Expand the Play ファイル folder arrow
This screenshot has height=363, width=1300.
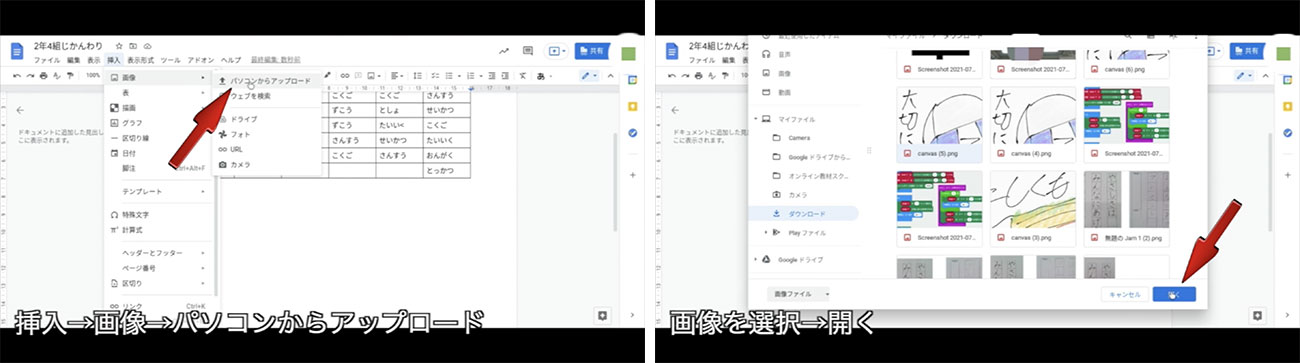click(x=767, y=232)
